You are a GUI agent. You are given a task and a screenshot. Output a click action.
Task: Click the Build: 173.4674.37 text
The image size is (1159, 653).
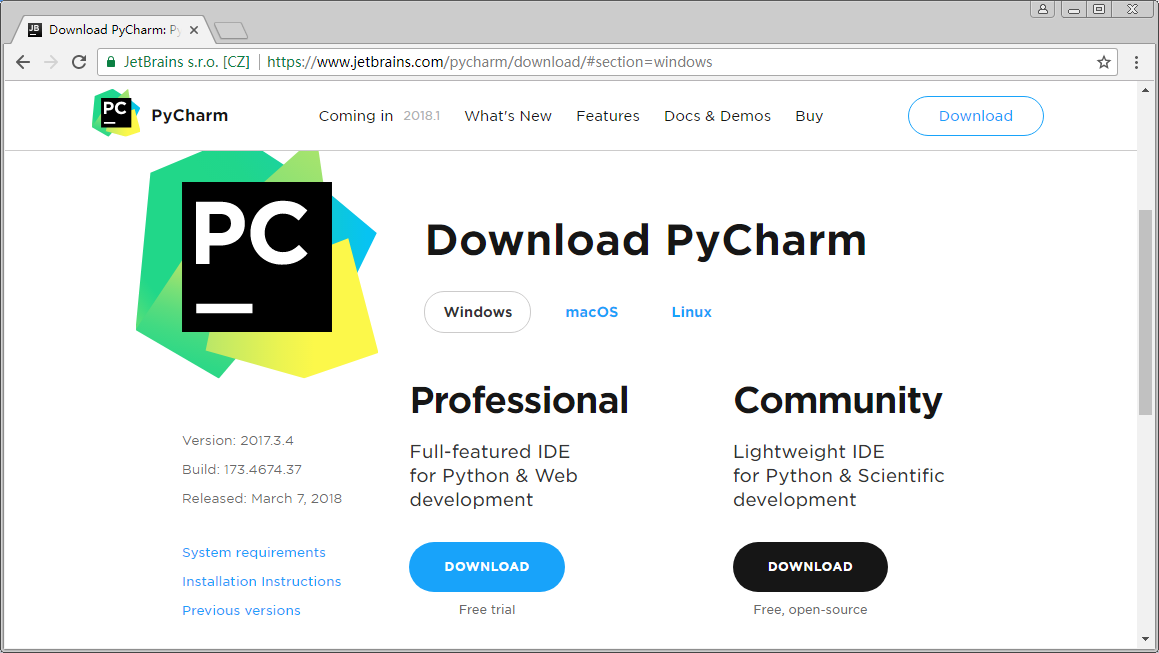tap(242, 469)
